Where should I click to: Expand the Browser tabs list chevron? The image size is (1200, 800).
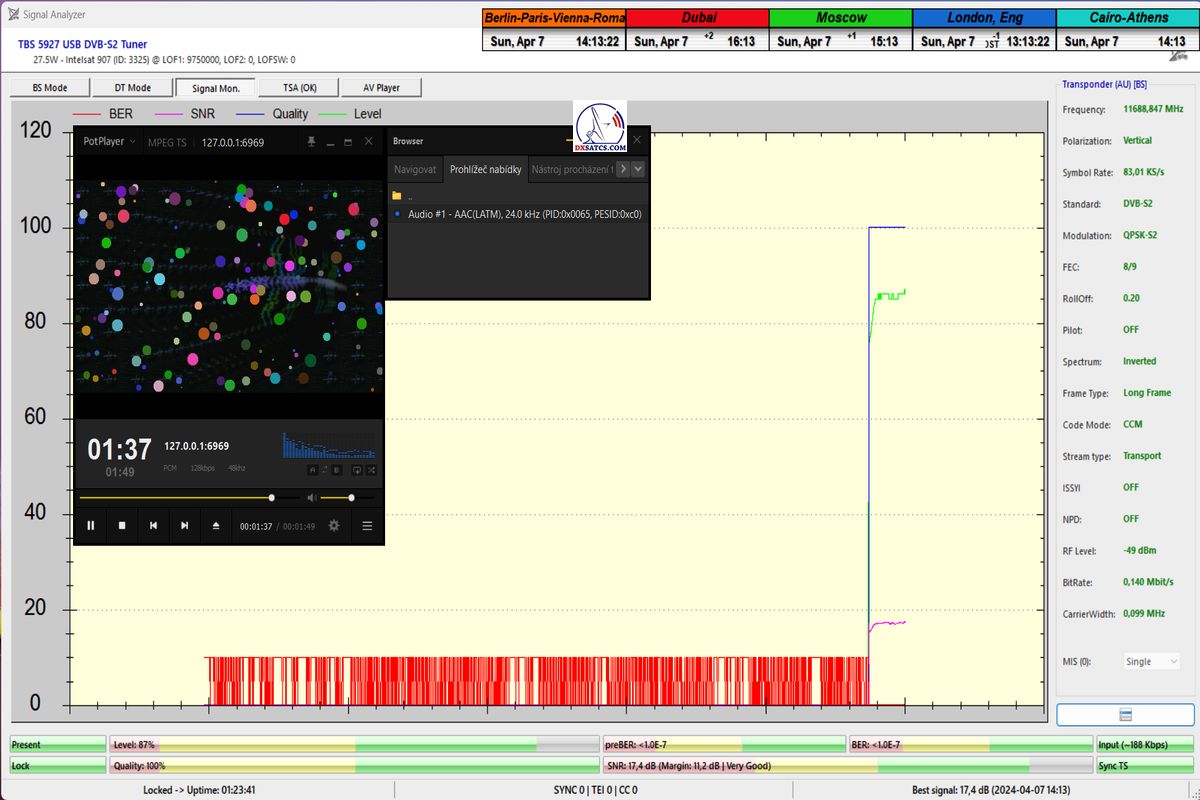[638, 170]
